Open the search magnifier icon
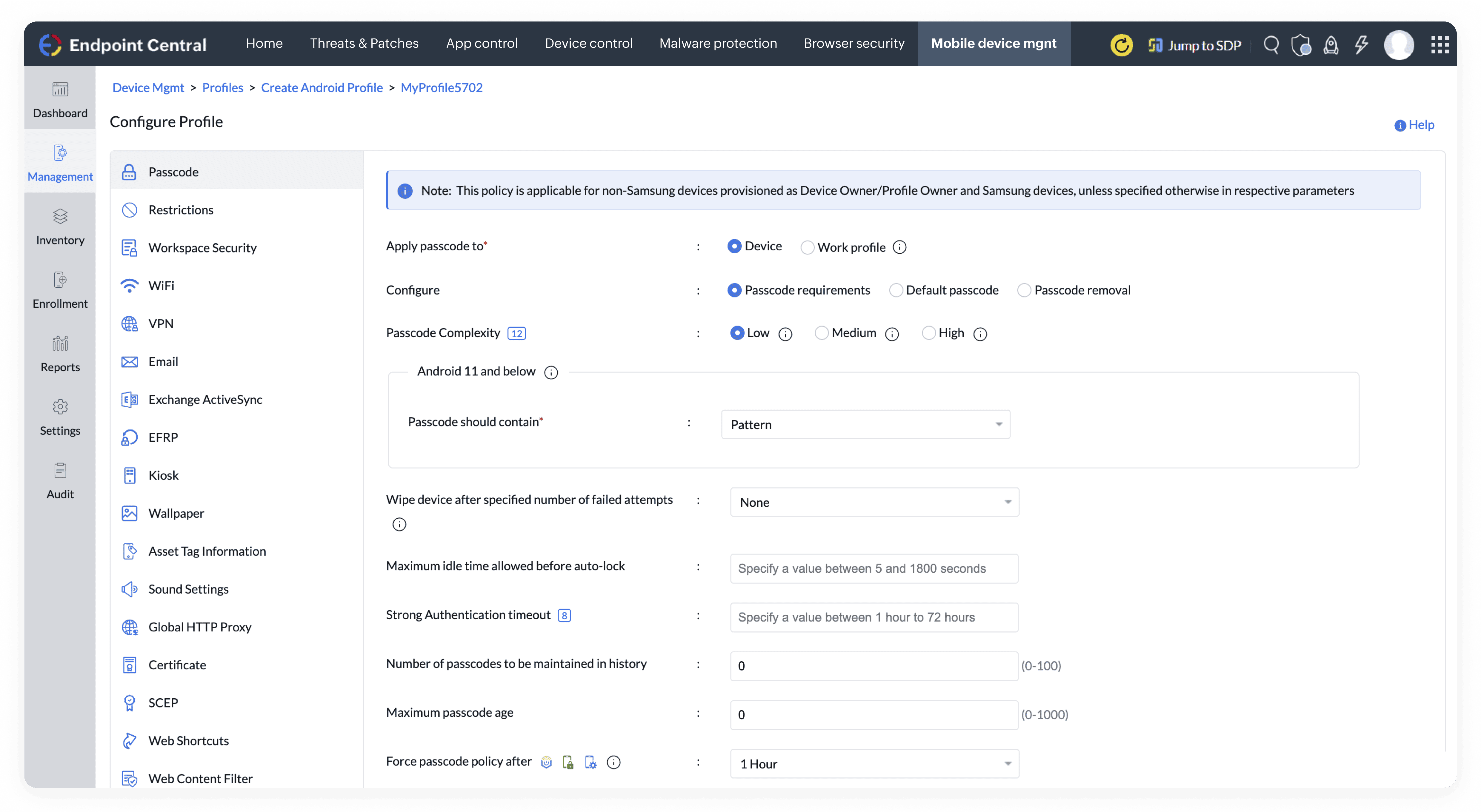Image resolution: width=1481 pixels, height=812 pixels. [1271, 45]
